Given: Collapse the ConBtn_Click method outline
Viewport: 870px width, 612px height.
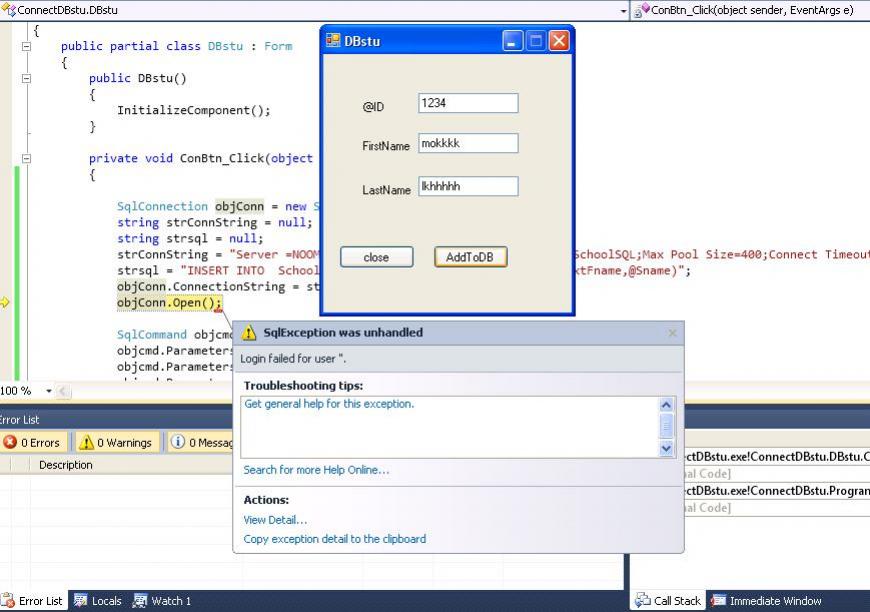Looking at the screenshot, I should tap(26, 158).
